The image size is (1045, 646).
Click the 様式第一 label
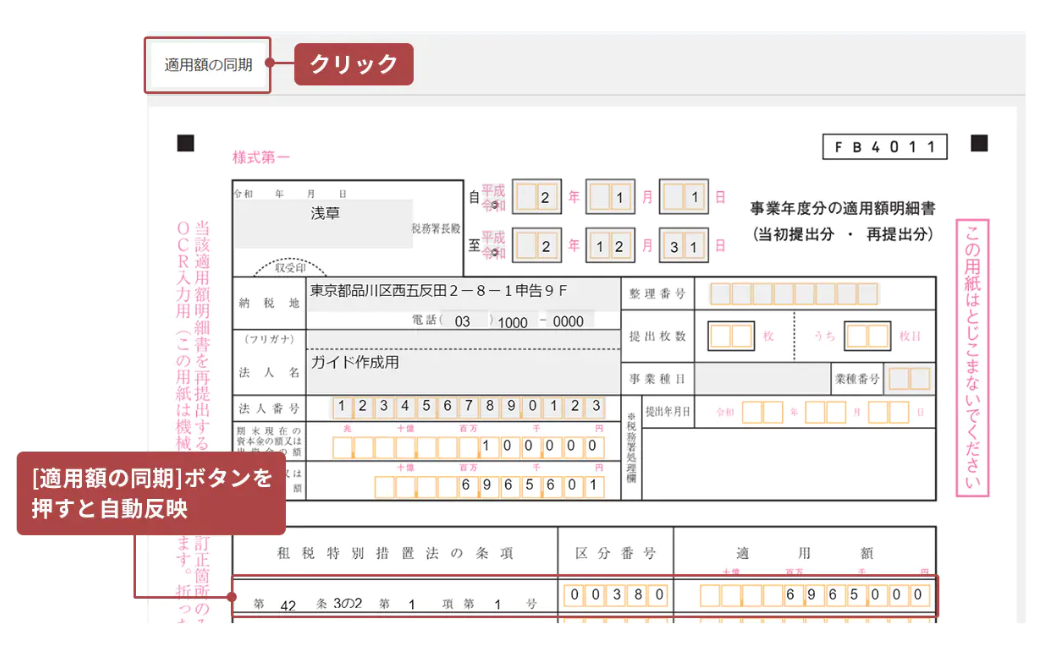[x=261, y=157]
